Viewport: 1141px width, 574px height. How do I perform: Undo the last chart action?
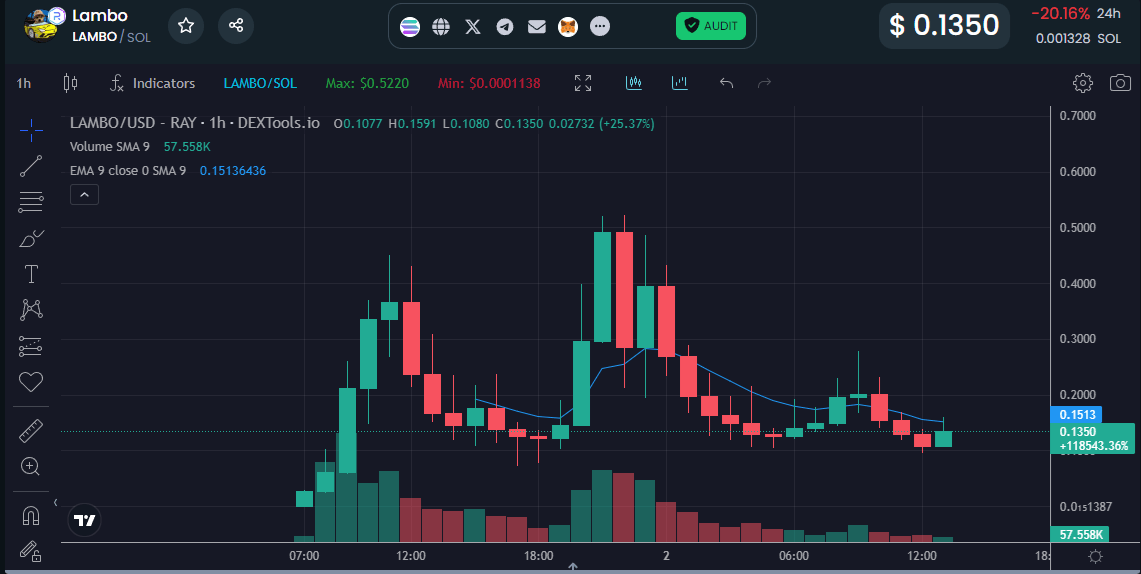click(x=726, y=83)
